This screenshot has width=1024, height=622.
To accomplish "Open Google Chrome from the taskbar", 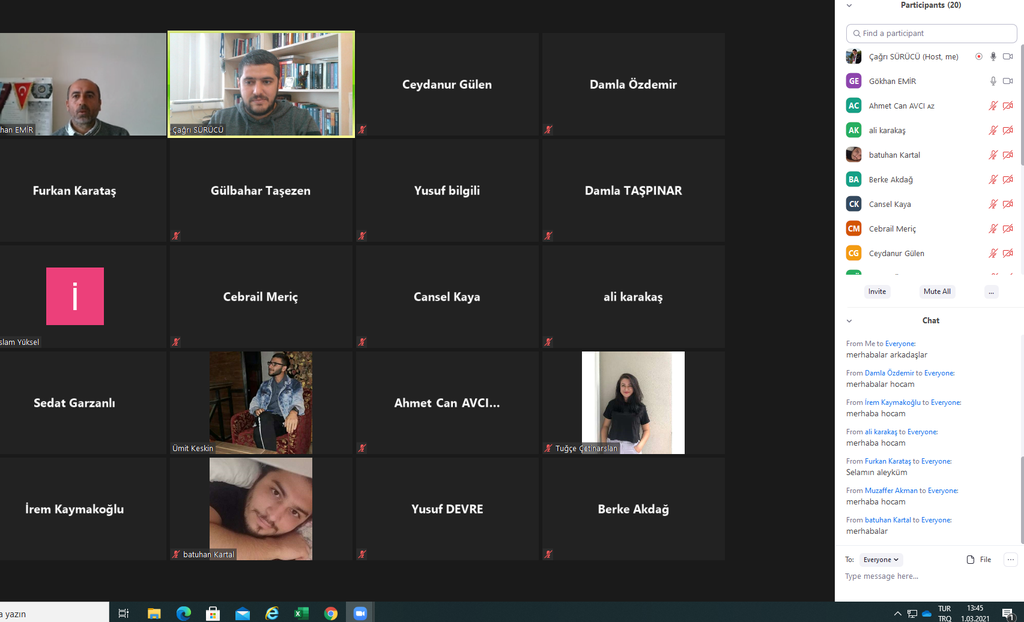I will [331, 613].
